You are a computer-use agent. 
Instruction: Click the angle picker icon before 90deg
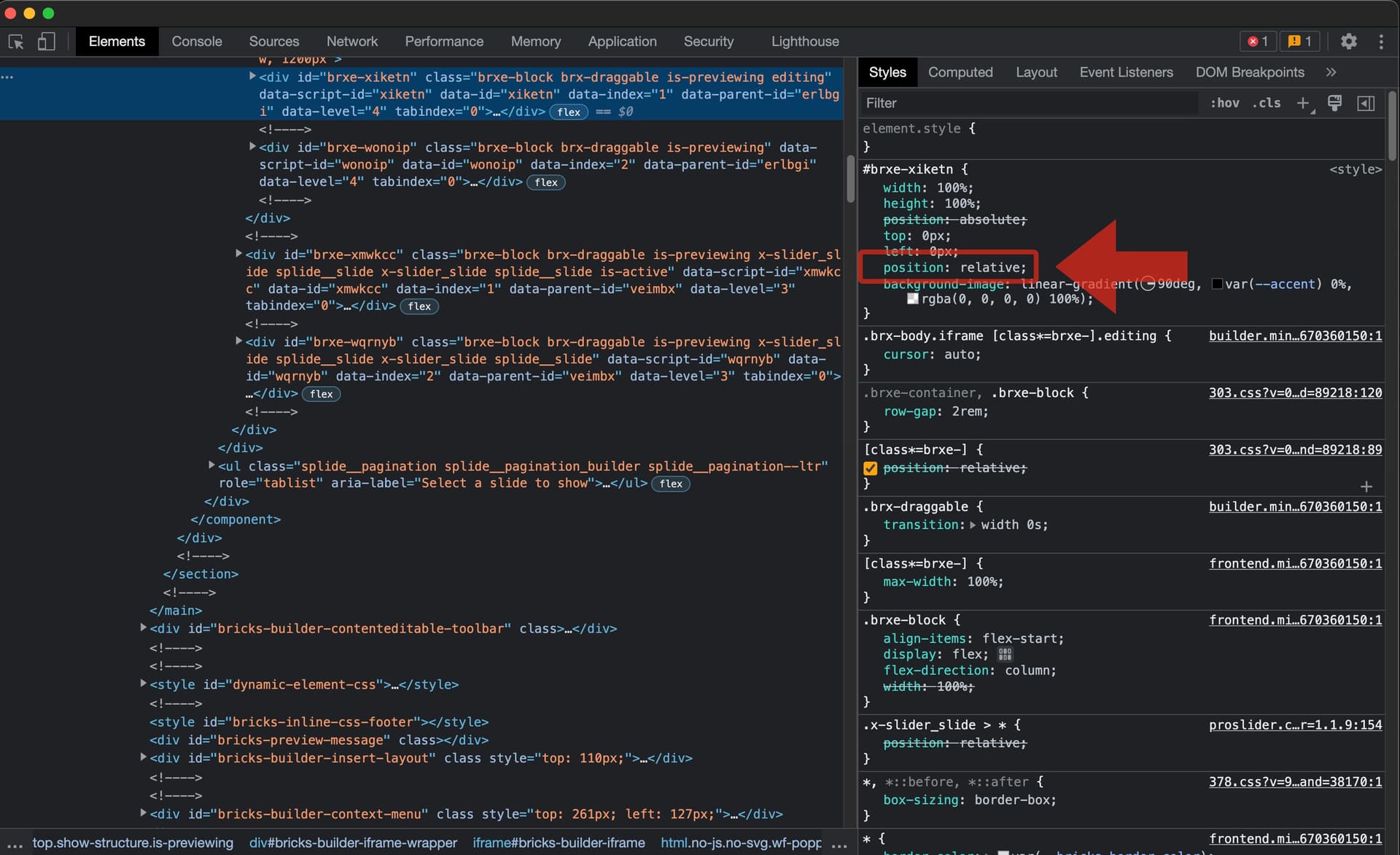(x=1148, y=284)
